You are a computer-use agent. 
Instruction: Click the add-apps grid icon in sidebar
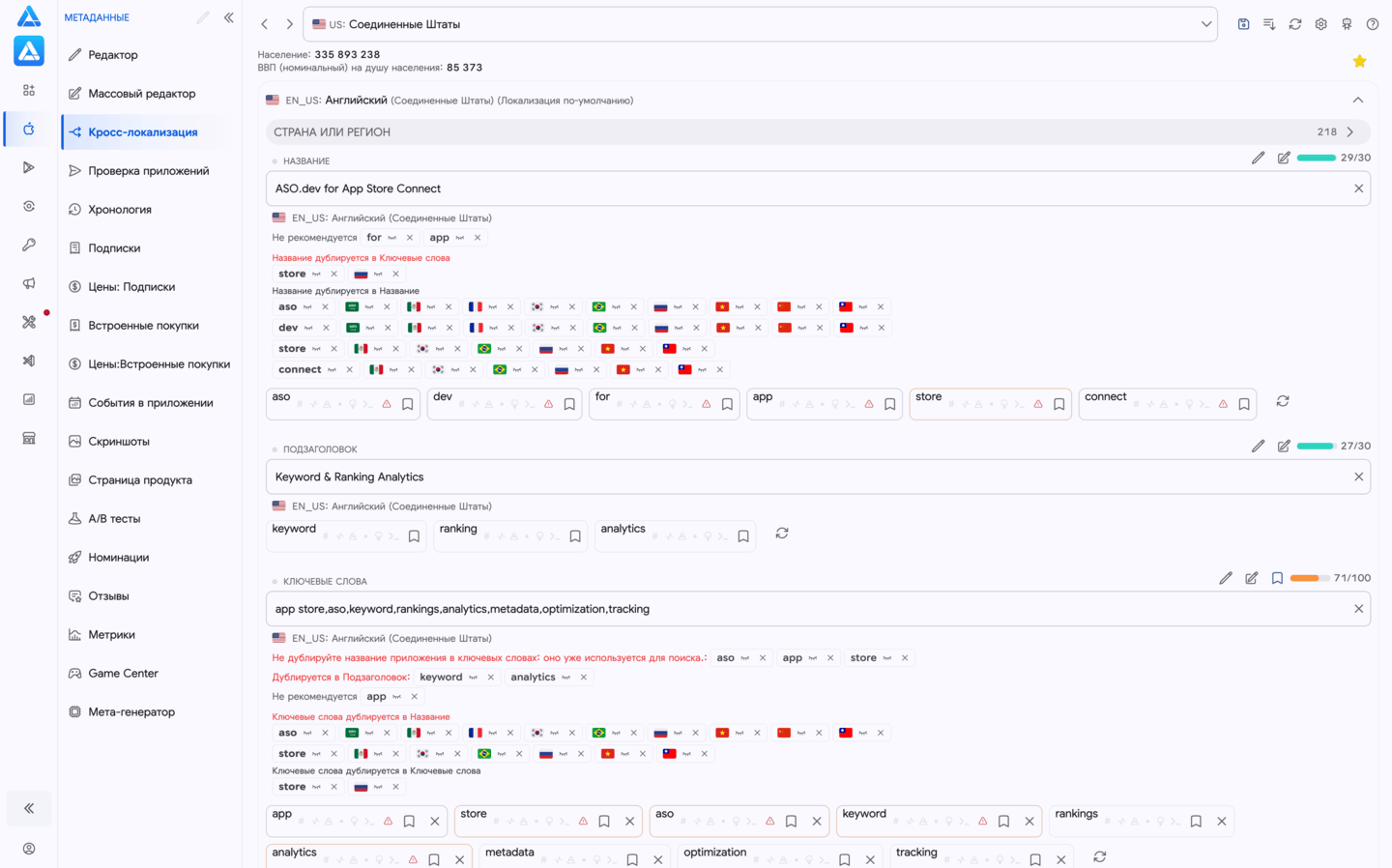tap(29, 90)
